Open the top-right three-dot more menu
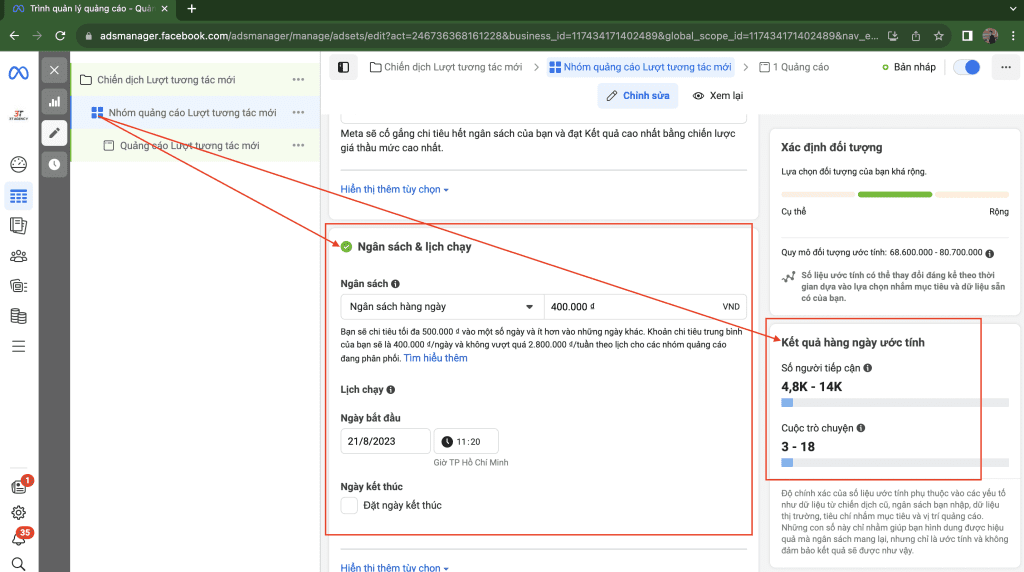The width and height of the screenshot is (1024, 572). coord(1006,67)
